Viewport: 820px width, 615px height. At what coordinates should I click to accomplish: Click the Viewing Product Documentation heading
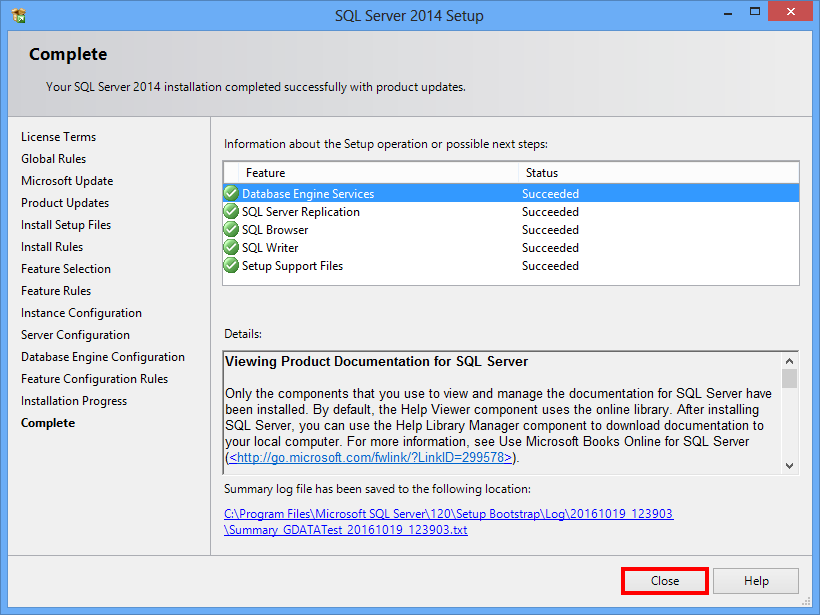tap(376, 361)
